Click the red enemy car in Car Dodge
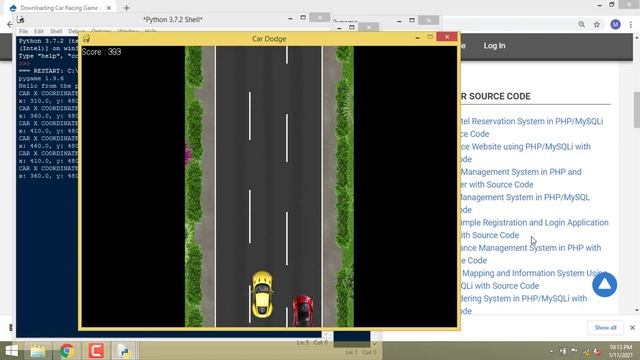Screen dimensions: 640x360 tap(303, 311)
